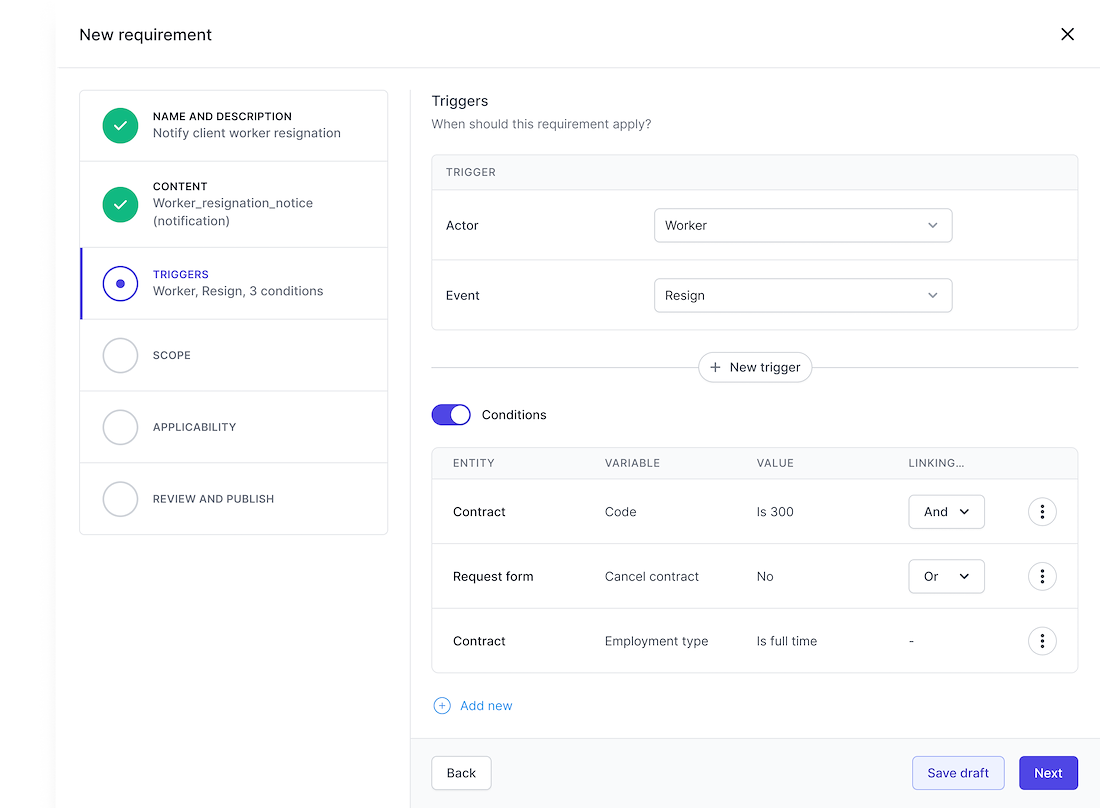Click the 'Code' variable cell
The height and width of the screenshot is (808, 1100).
620,511
